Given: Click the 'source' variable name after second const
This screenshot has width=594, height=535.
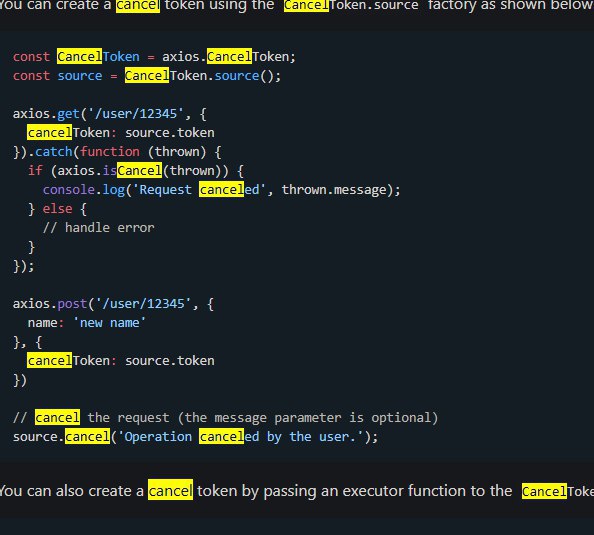Looking at the screenshot, I should pyautogui.click(x=80, y=76).
